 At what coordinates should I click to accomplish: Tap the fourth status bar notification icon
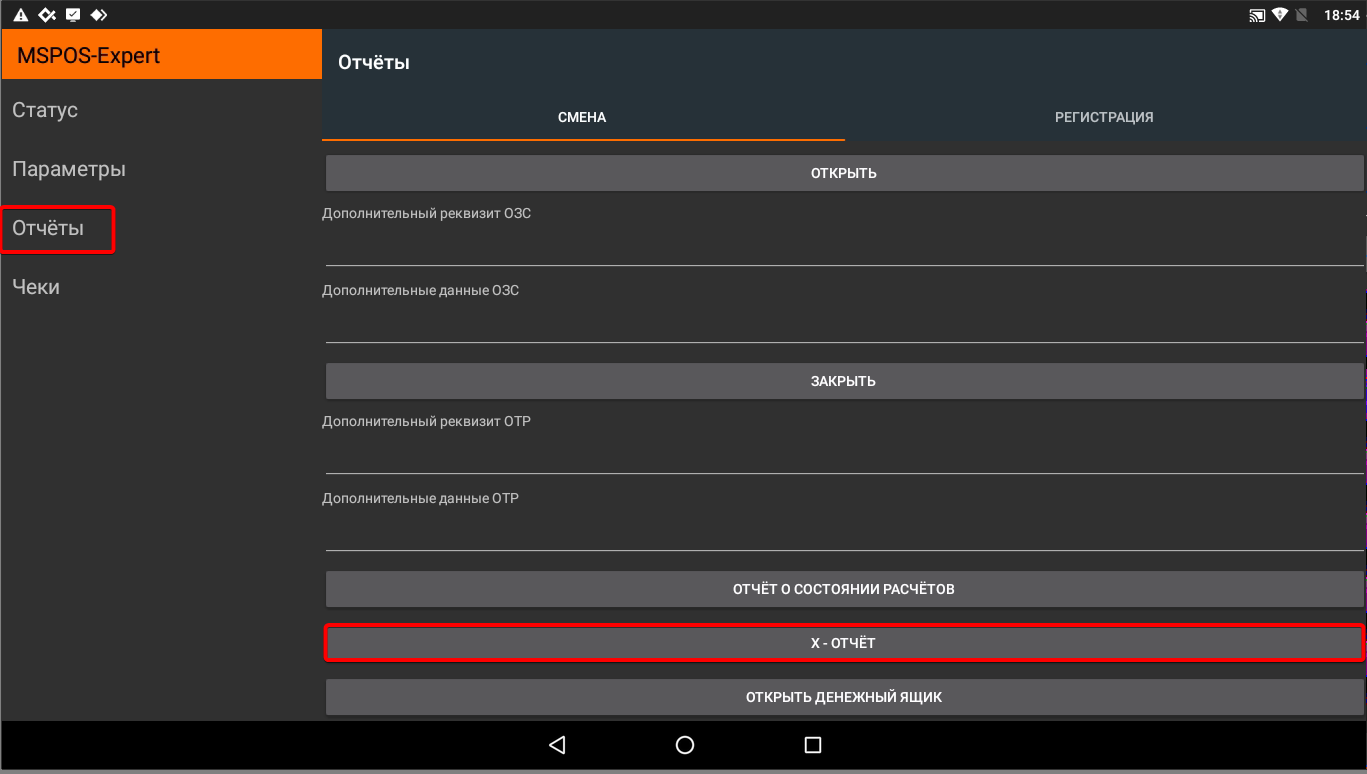click(x=98, y=15)
